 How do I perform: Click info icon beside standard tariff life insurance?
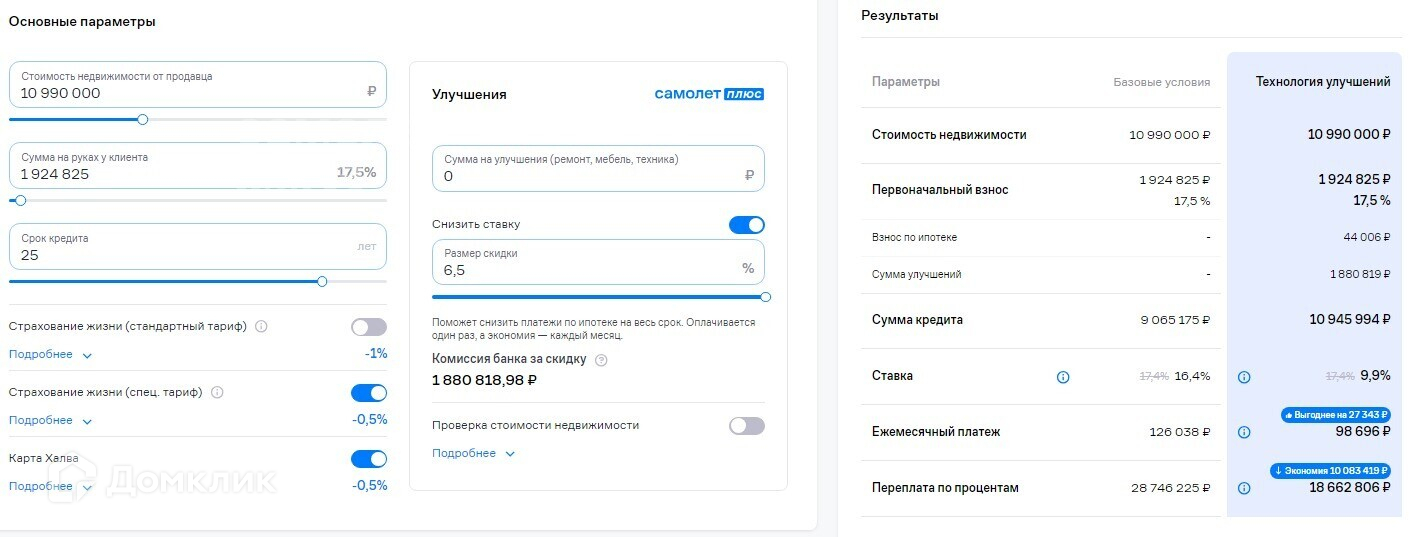(261, 327)
